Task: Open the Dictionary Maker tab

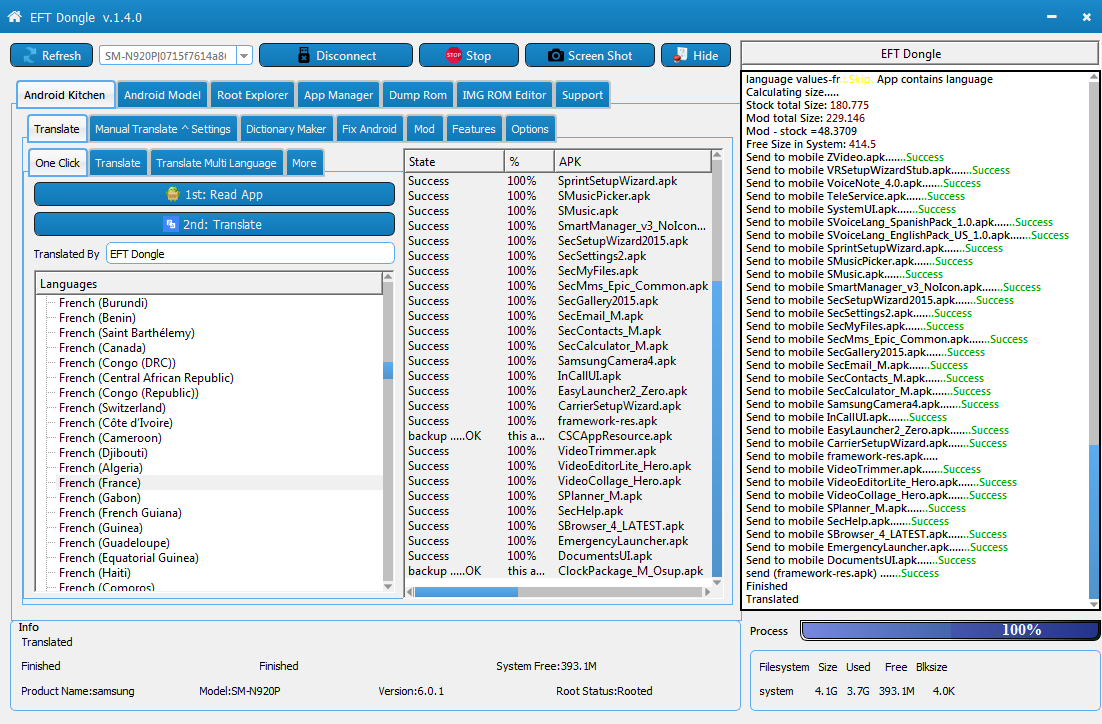Action: (286, 129)
